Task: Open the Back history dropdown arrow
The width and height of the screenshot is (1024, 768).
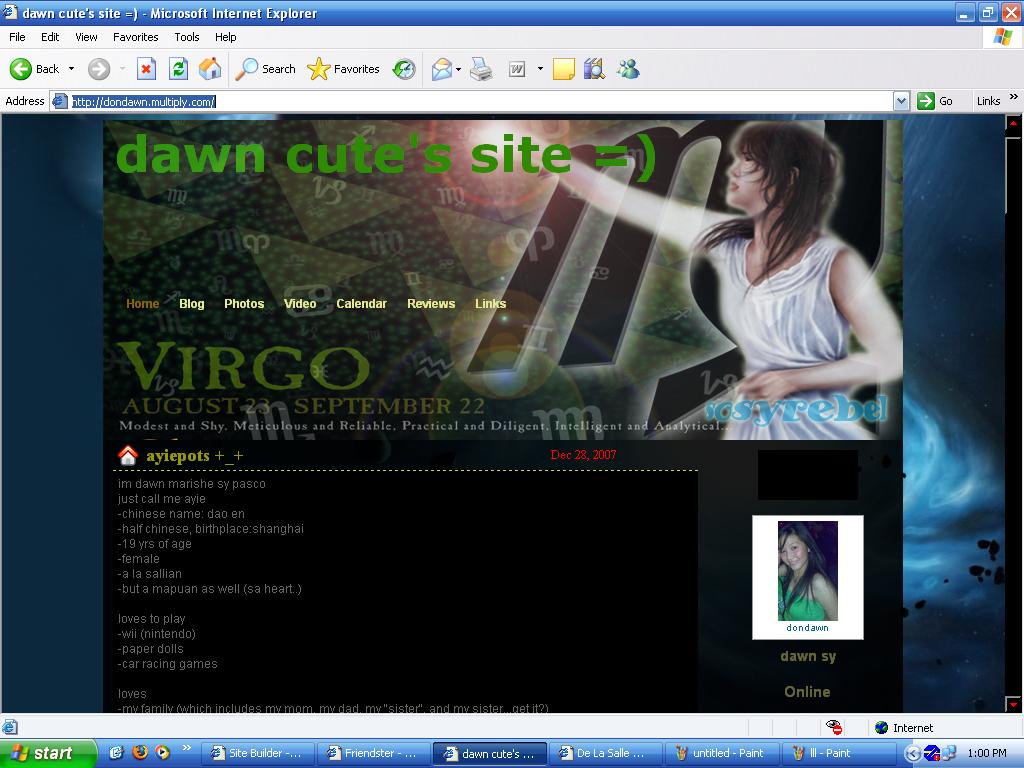Action: (x=71, y=69)
